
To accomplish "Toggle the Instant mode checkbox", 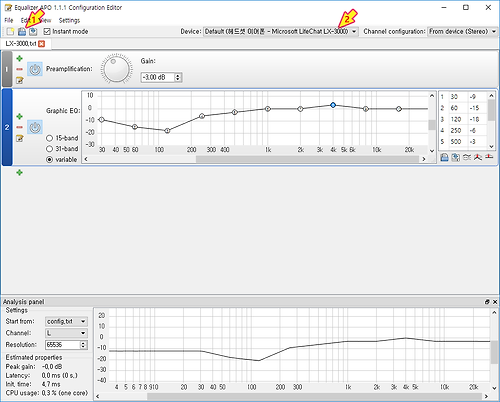I will [47, 32].
